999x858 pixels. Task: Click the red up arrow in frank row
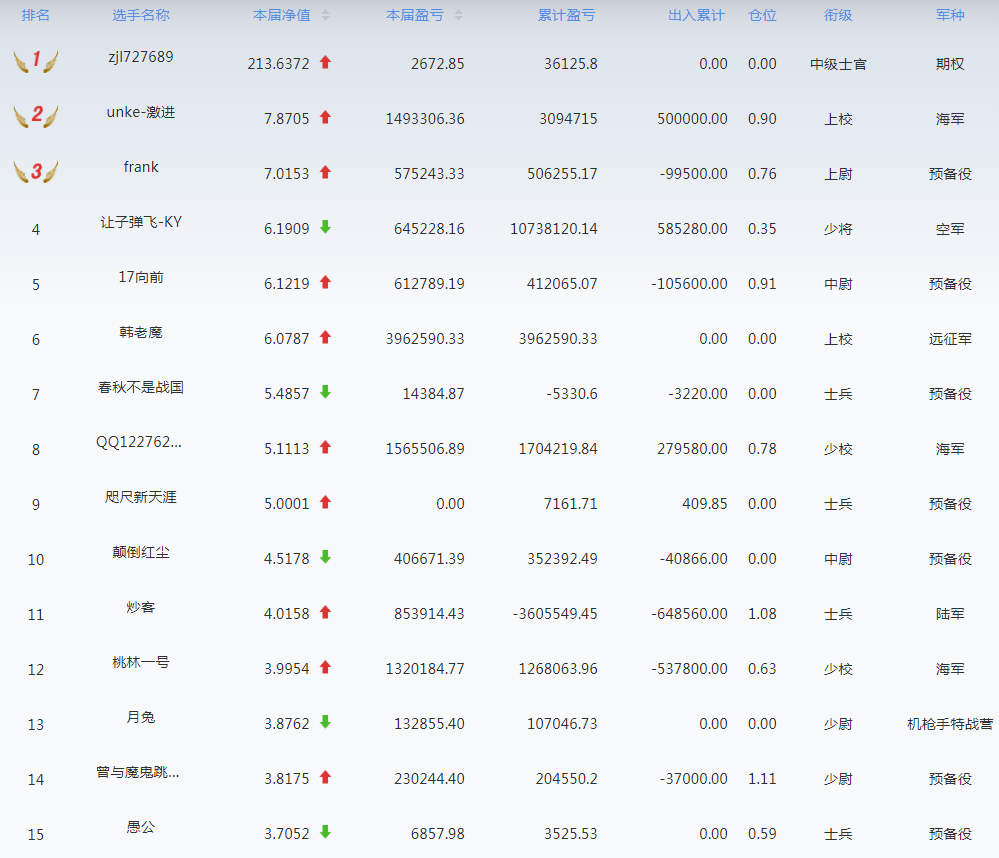coord(326,173)
